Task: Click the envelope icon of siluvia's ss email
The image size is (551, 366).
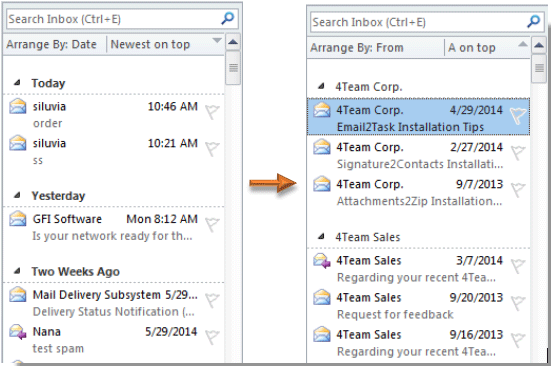Action: point(18,143)
